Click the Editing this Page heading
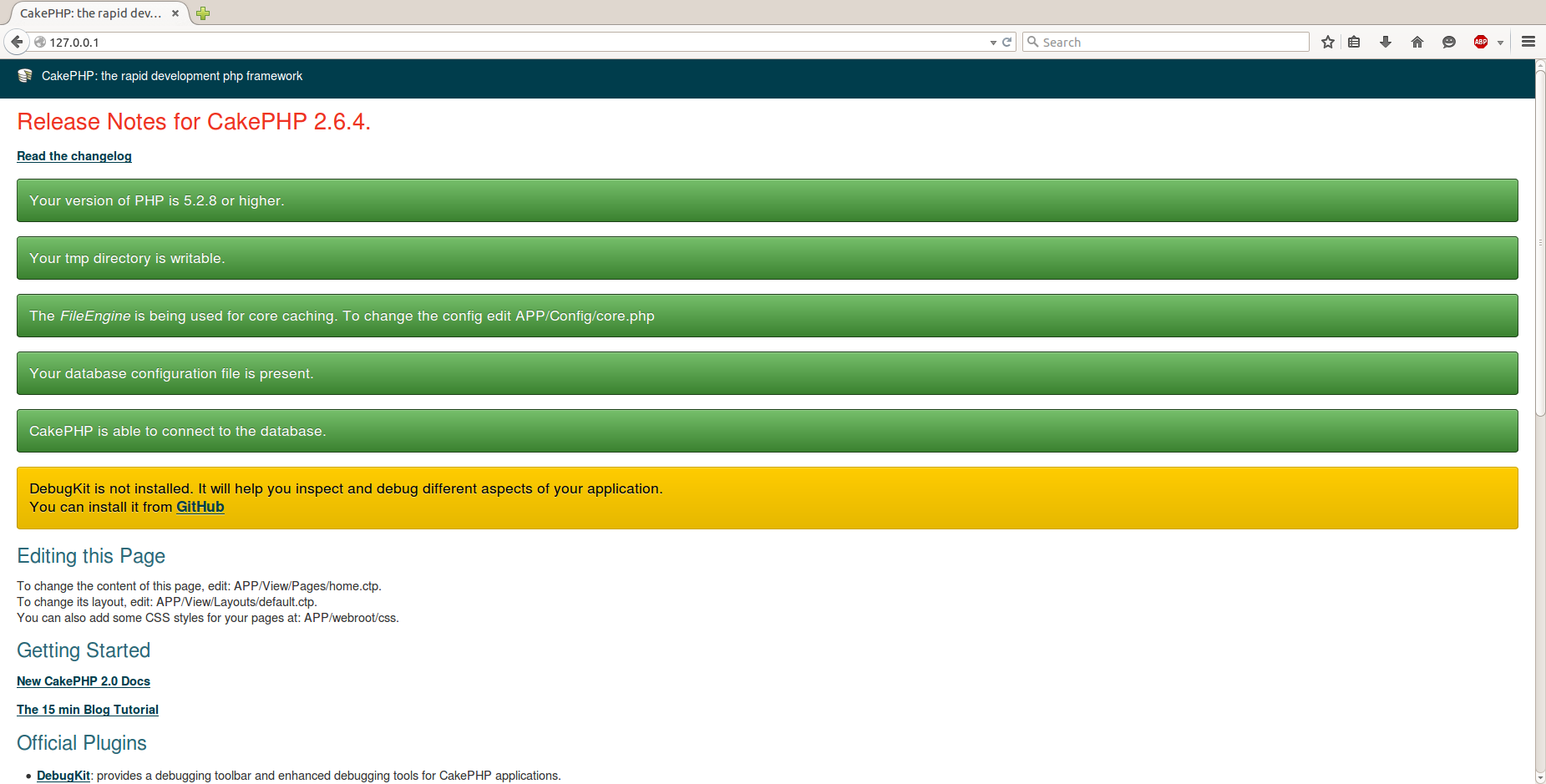The height and width of the screenshot is (784, 1546). pyautogui.click(x=91, y=556)
